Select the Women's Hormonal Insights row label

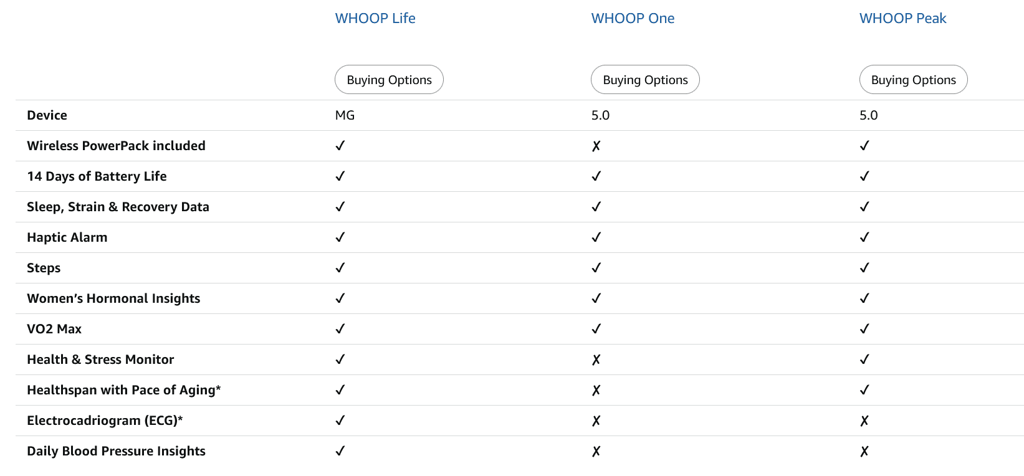[x=113, y=299]
